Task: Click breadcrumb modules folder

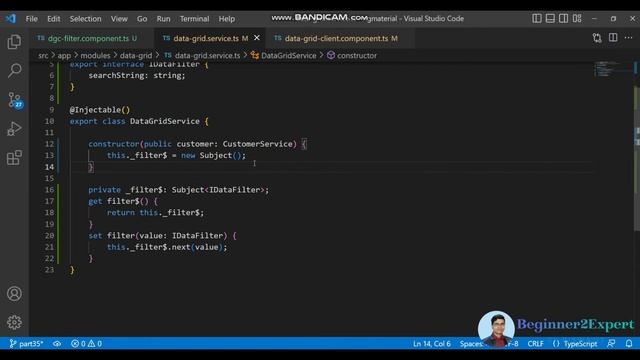Action: (95, 56)
